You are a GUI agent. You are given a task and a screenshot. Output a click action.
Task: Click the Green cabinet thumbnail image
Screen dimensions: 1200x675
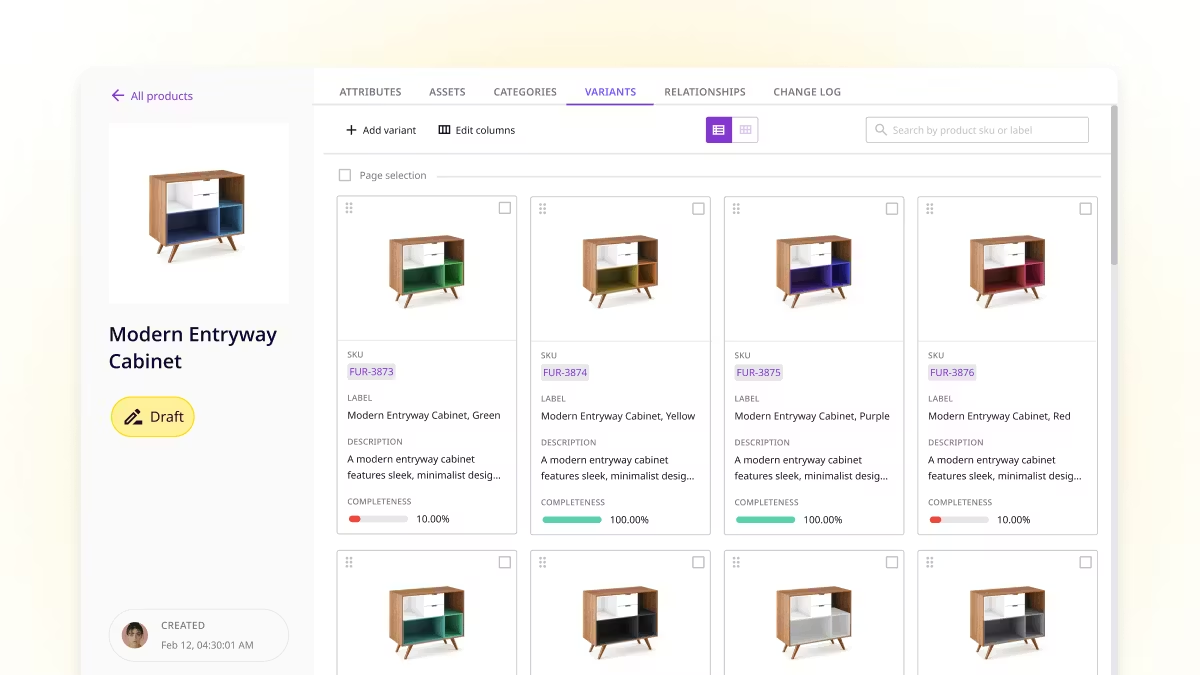pos(427,271)
